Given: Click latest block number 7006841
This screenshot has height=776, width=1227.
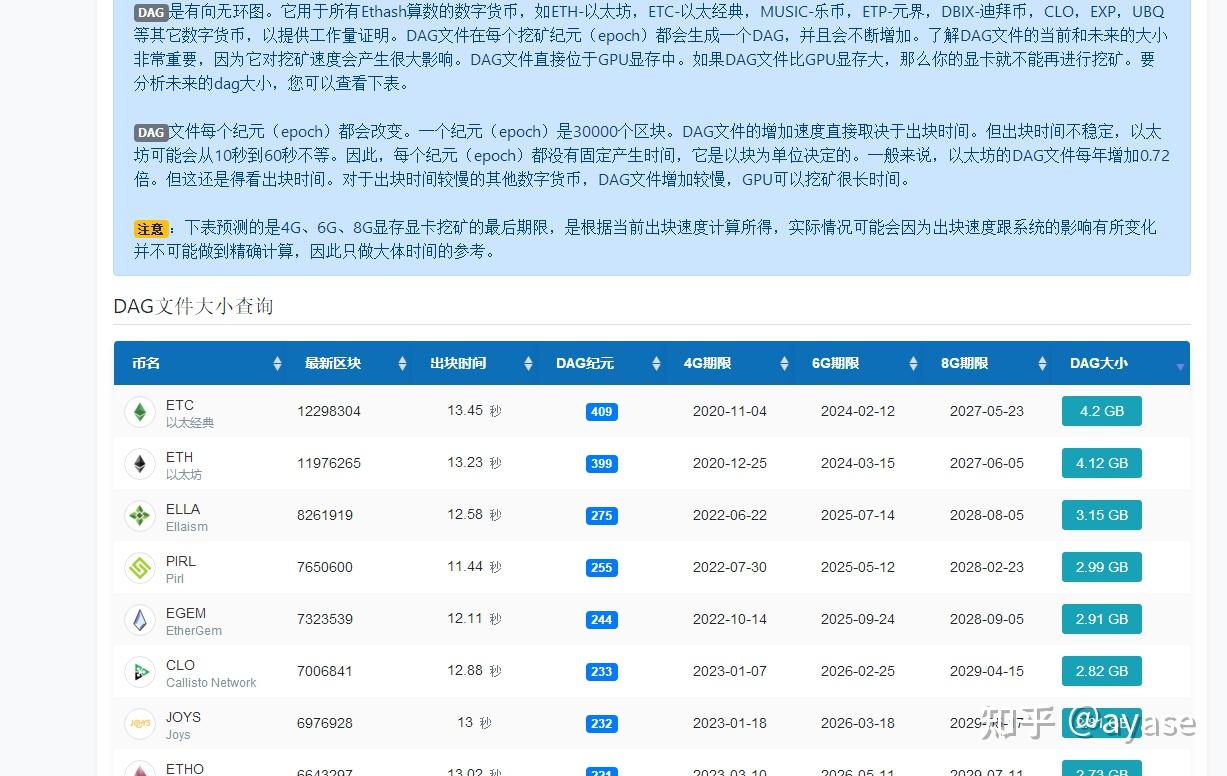Looking at the screenshot, I should (x=325, y=671).
